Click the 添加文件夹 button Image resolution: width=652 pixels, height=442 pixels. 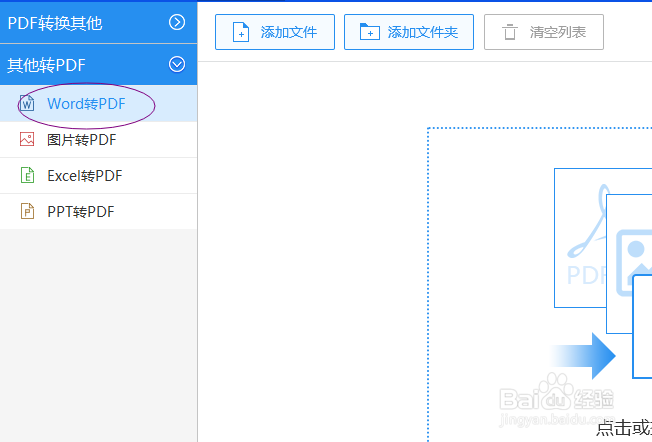click(409, 32)
